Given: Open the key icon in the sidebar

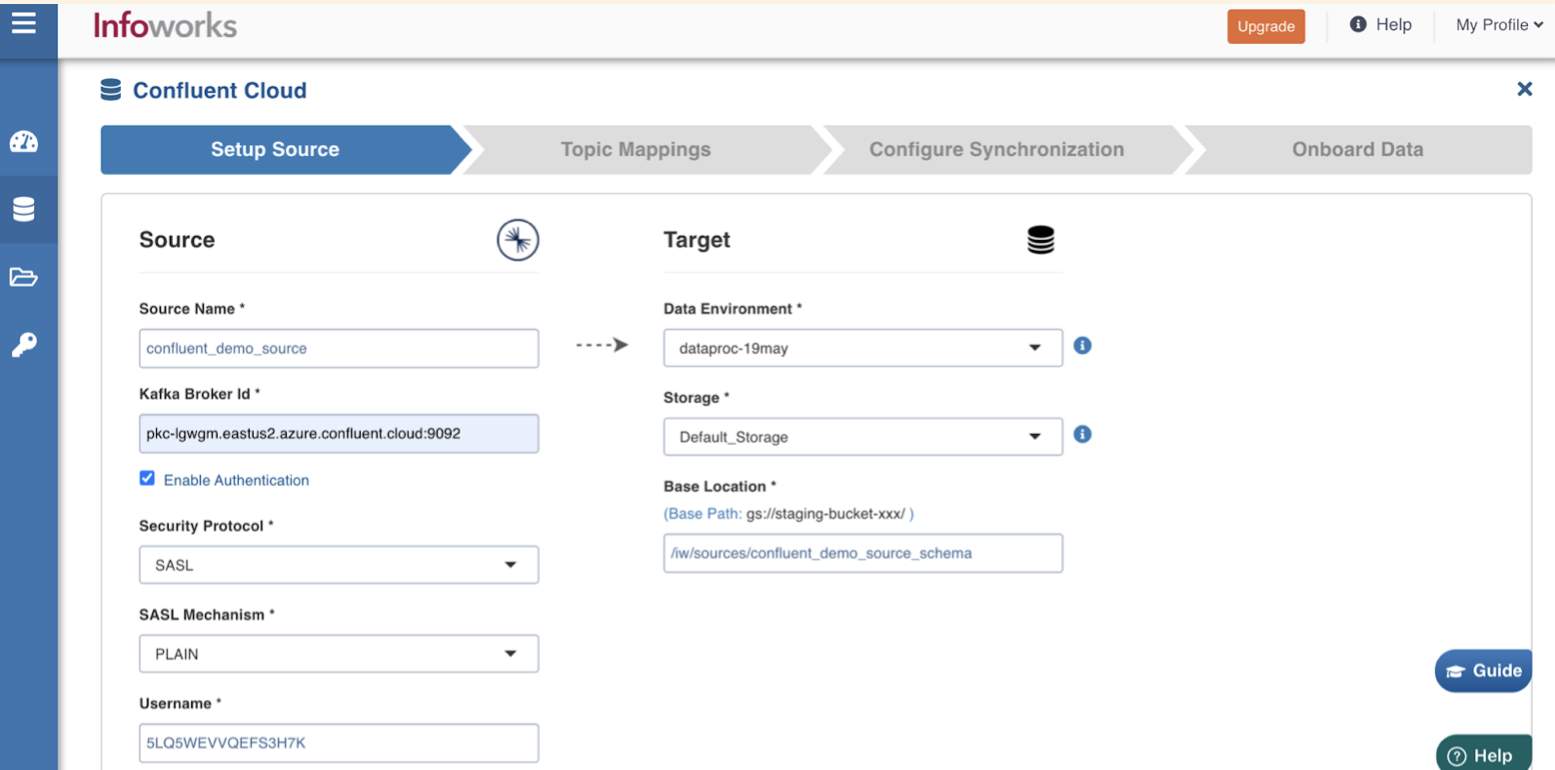Looking at the screenshot, I should (x=23, y=345).
